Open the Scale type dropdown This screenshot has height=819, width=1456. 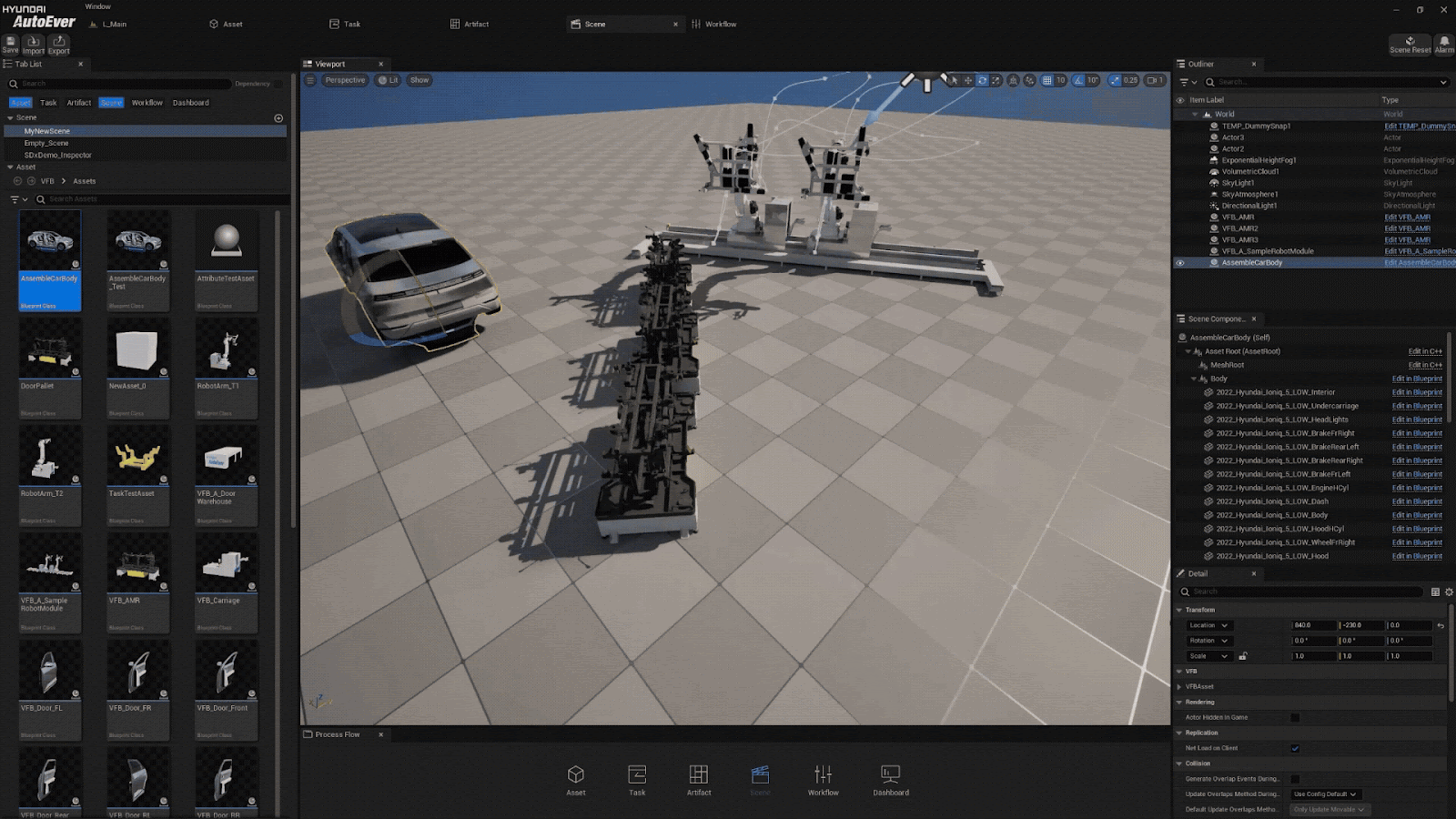point(1208,656)
